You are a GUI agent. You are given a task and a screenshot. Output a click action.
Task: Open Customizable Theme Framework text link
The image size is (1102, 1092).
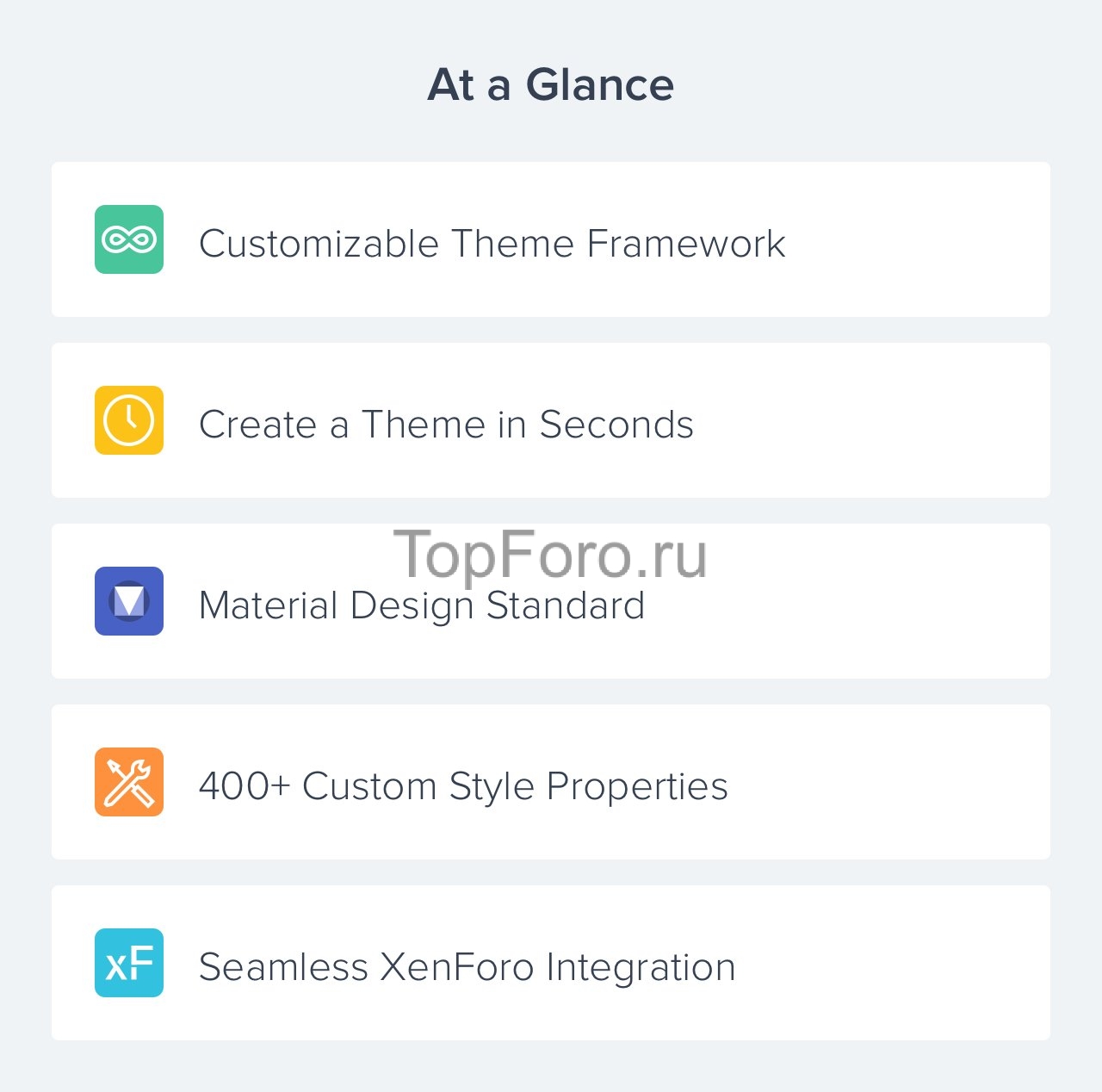coord(492,244)
